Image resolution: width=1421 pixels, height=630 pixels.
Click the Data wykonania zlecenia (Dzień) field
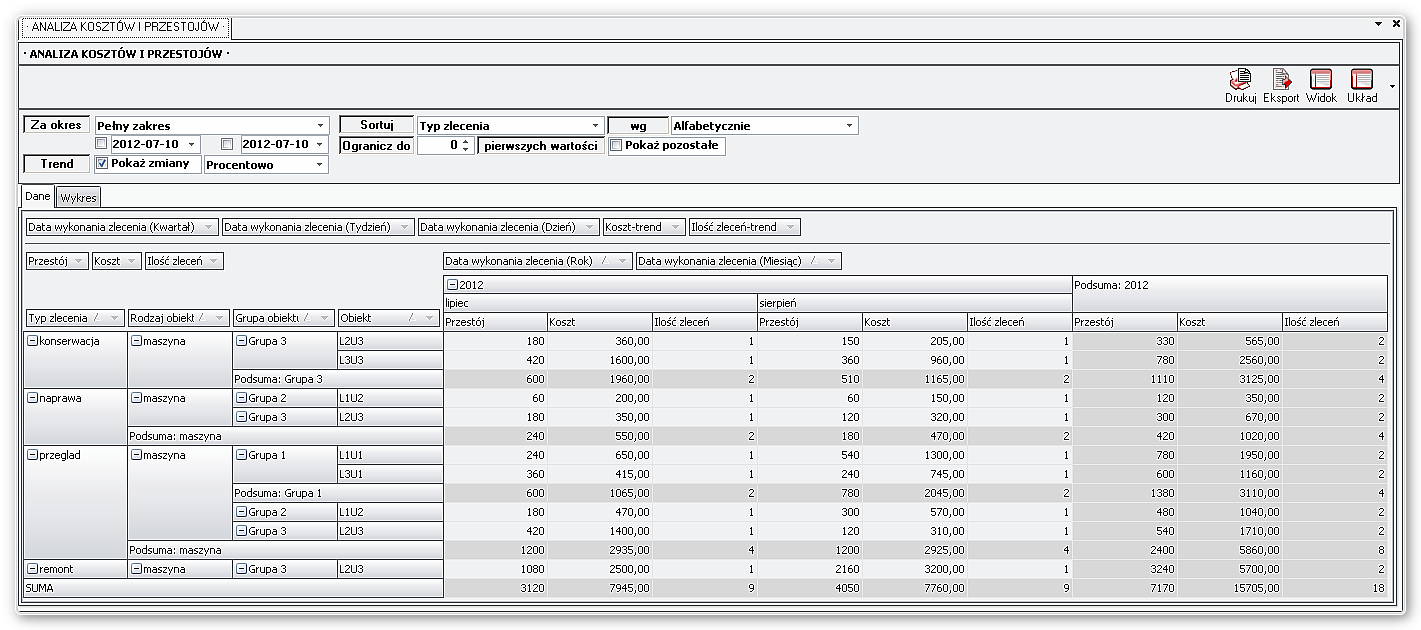pyautogui.click(x=508, y=227)
